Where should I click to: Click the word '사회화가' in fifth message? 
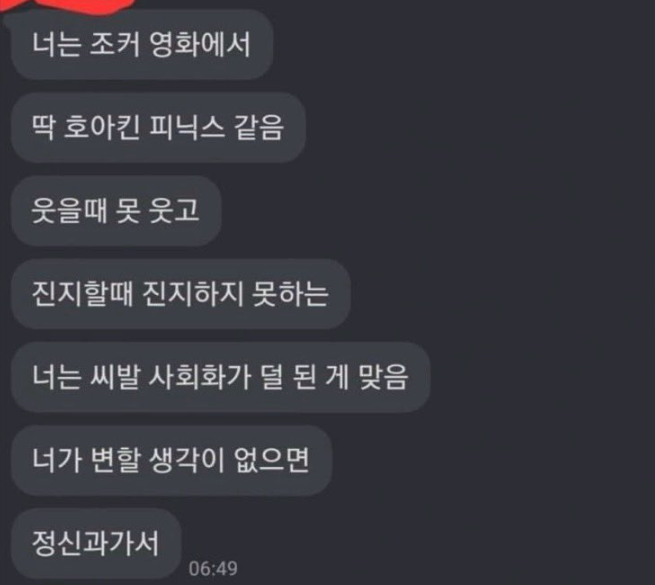point(200,377)
